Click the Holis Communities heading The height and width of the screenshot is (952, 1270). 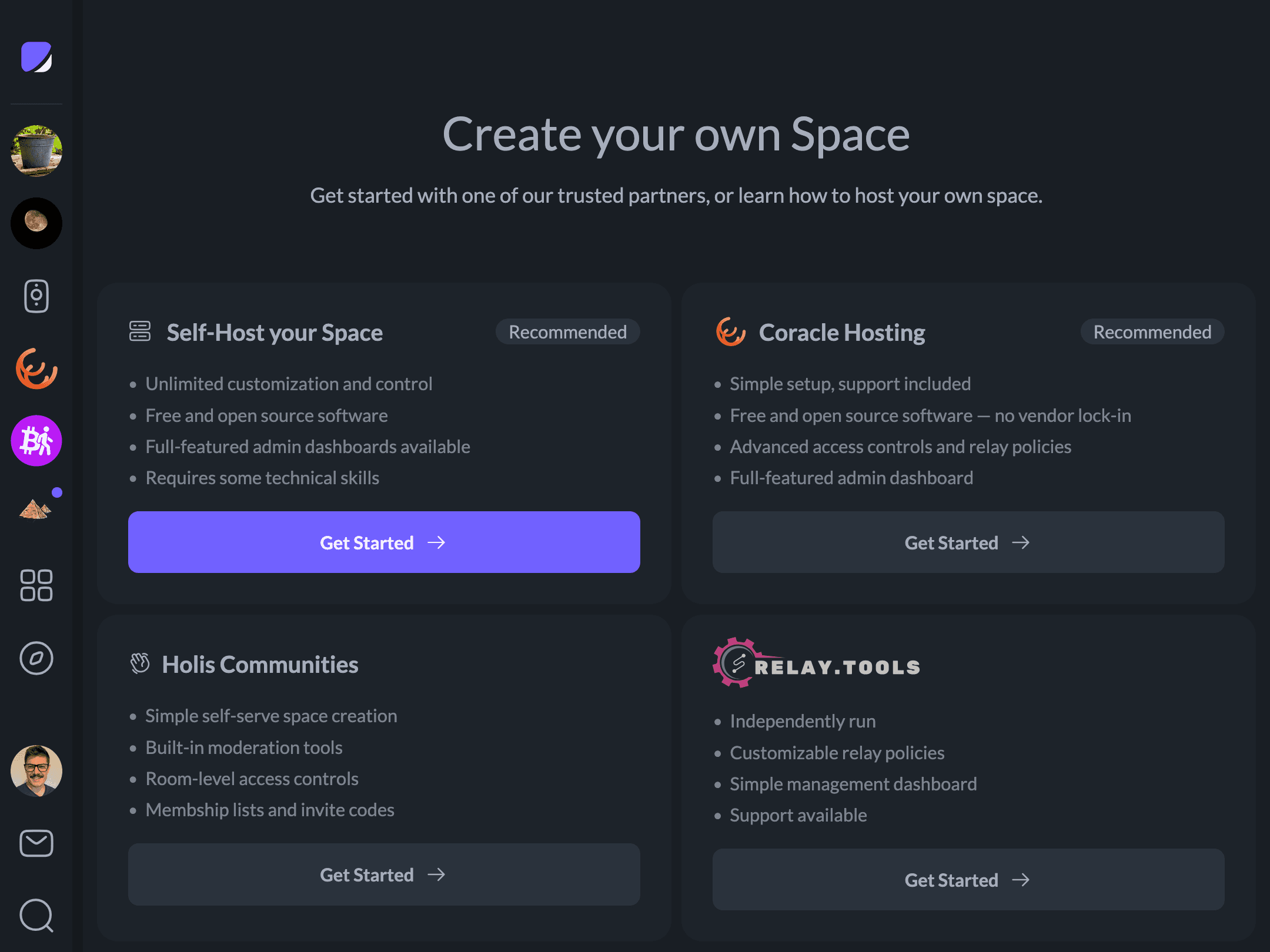click(x=260, y=665)
